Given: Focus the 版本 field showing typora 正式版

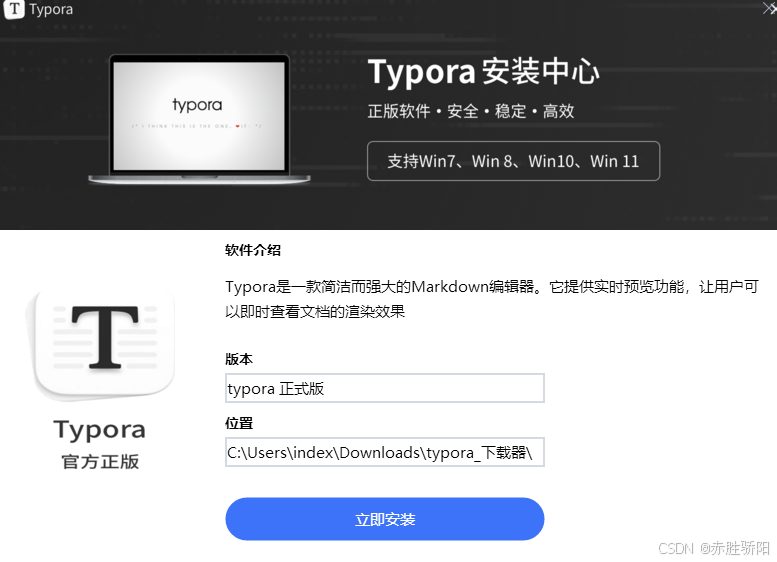Looking at the screenshot, I should pyautogui.click(x=385, y=388).
